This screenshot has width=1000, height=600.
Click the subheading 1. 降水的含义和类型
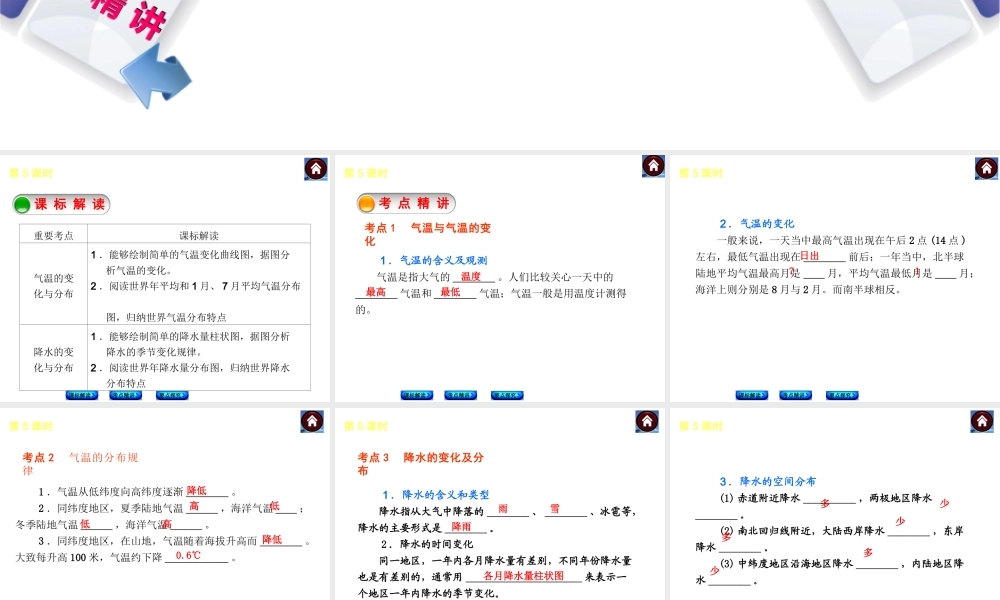point(436,495)
